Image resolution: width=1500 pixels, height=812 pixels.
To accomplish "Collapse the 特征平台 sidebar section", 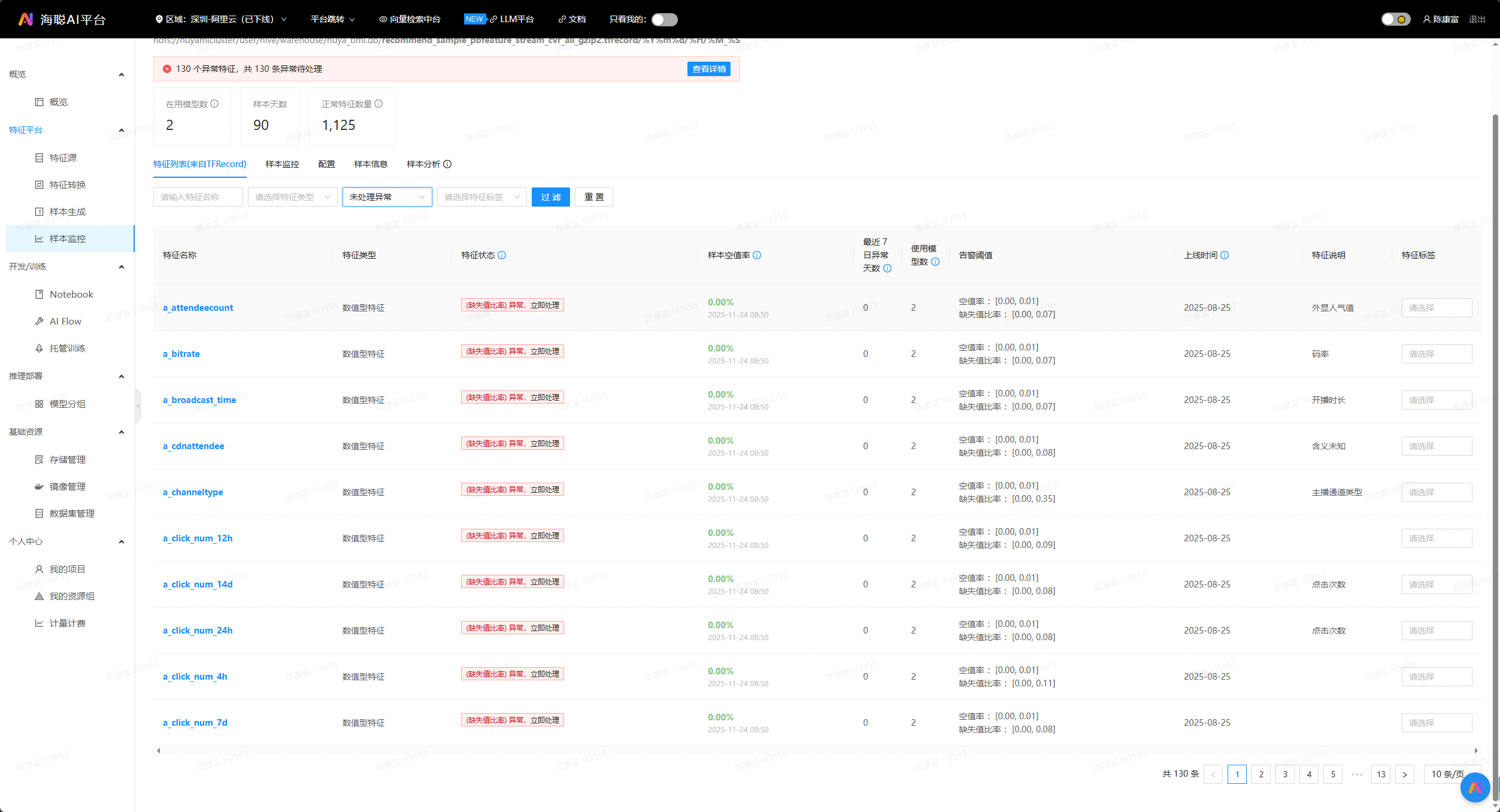I will tap(122, 130).
